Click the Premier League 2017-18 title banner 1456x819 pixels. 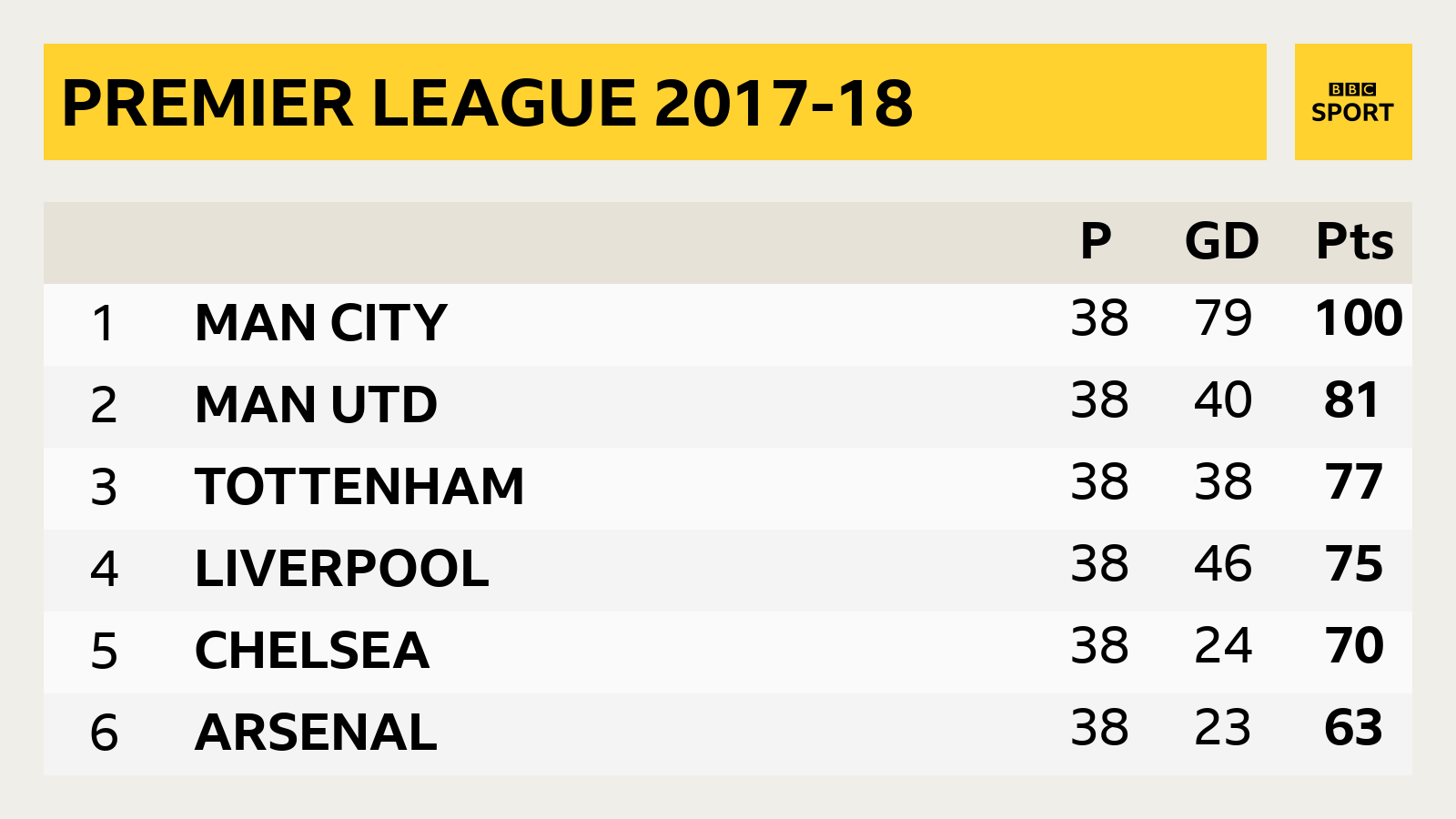pyautogui.click(x=655, y=102)
